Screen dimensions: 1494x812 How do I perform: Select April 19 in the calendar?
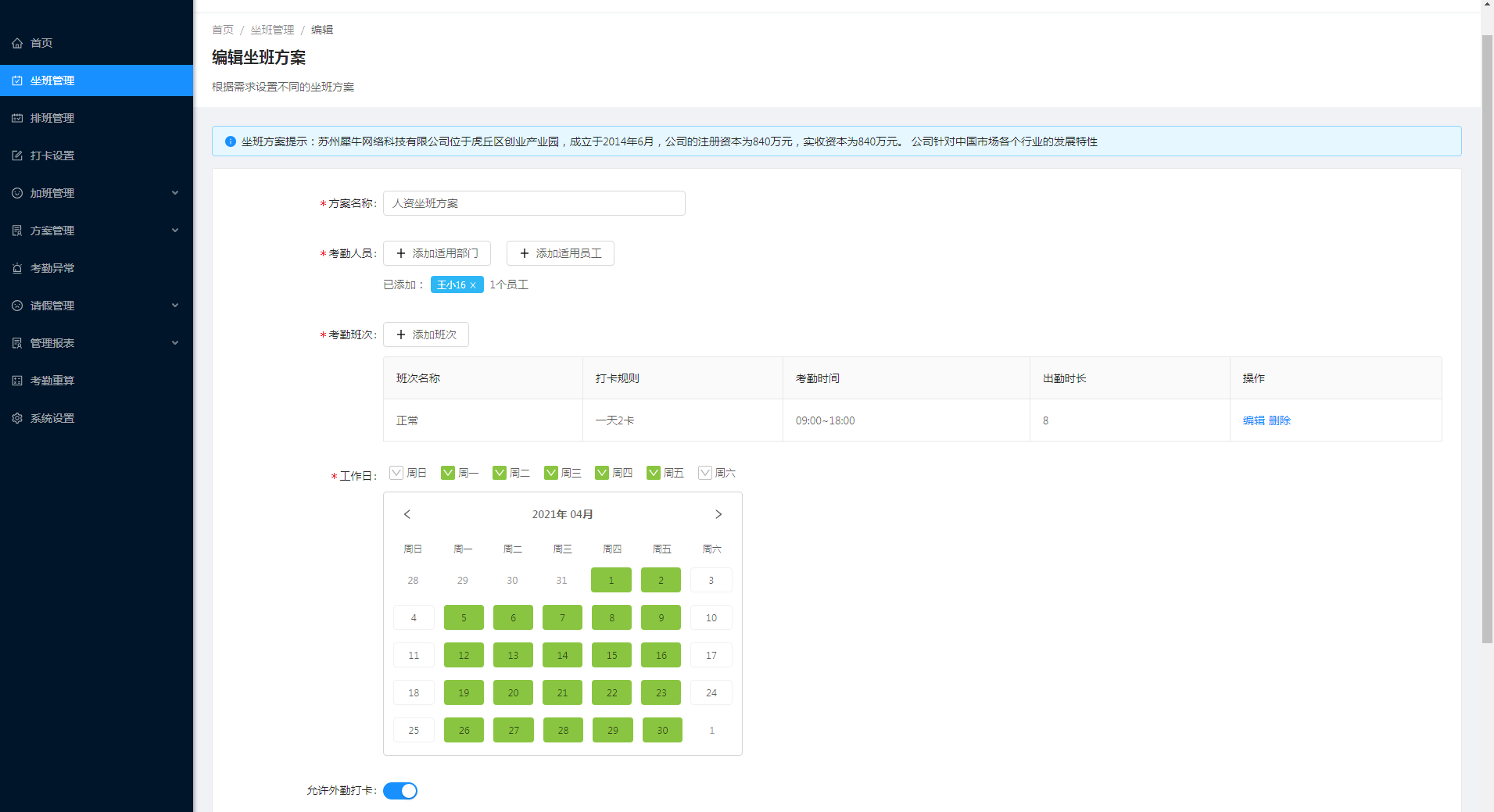click(x=464, y=692)
